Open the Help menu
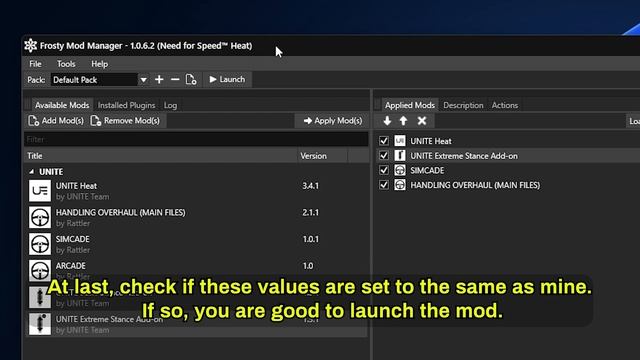The height and width of the screenshot is (360, 640). pos(99,64)
